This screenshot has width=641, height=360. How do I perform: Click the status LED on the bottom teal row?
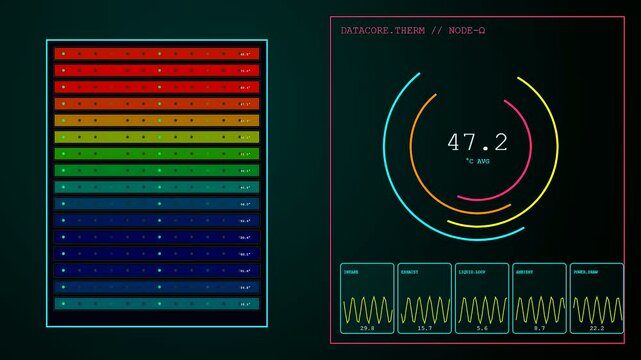point(63,304)
